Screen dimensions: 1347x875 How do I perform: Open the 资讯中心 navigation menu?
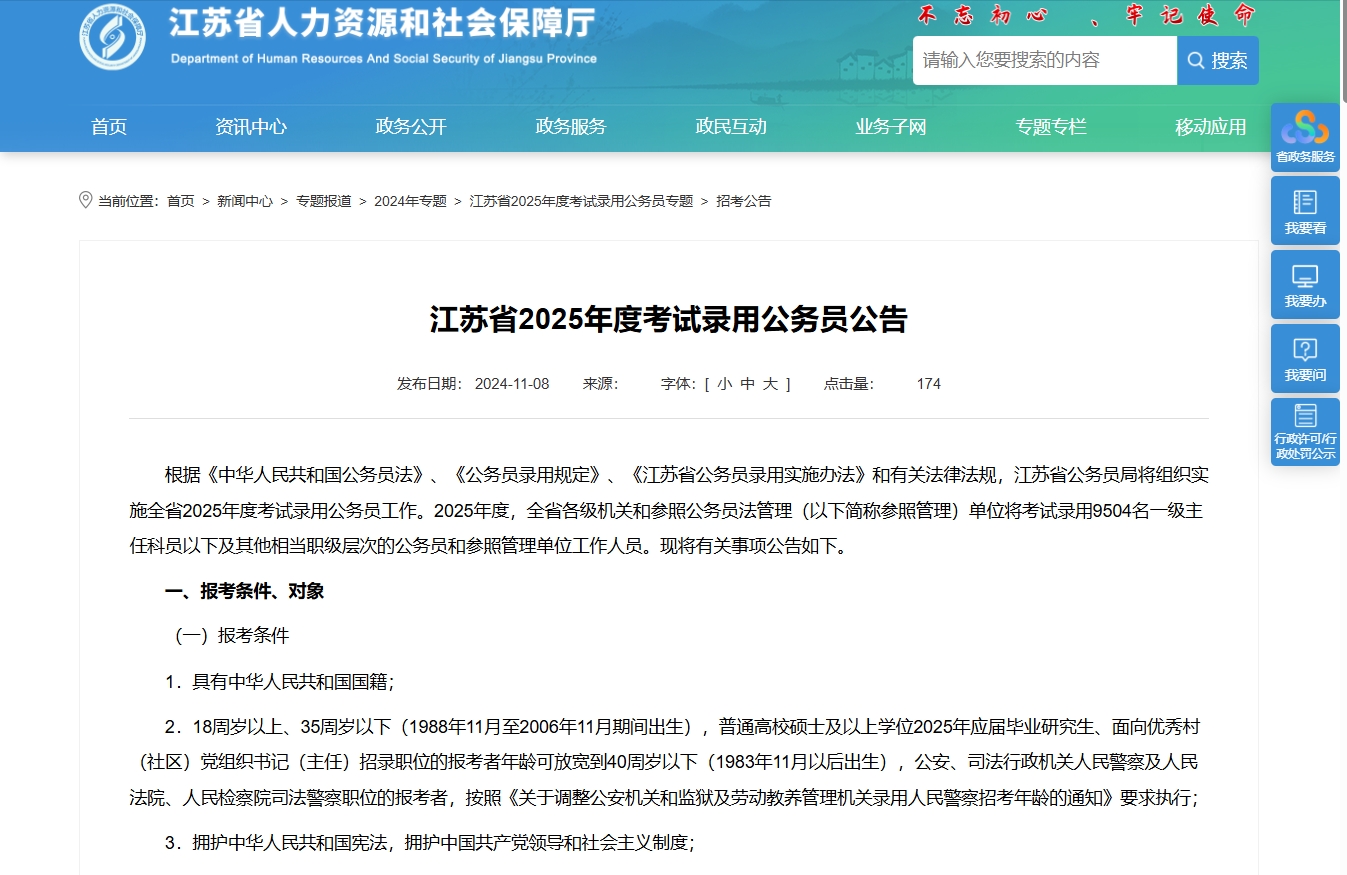[x=251, y=127]
